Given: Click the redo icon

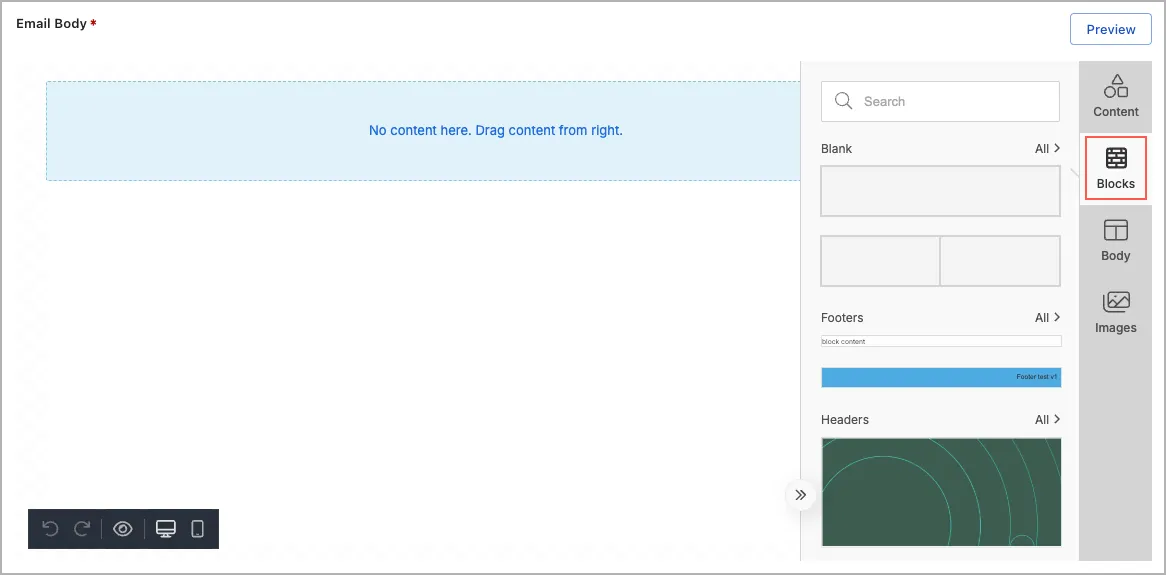Looking at the screenshot, I should pos(82,529).
